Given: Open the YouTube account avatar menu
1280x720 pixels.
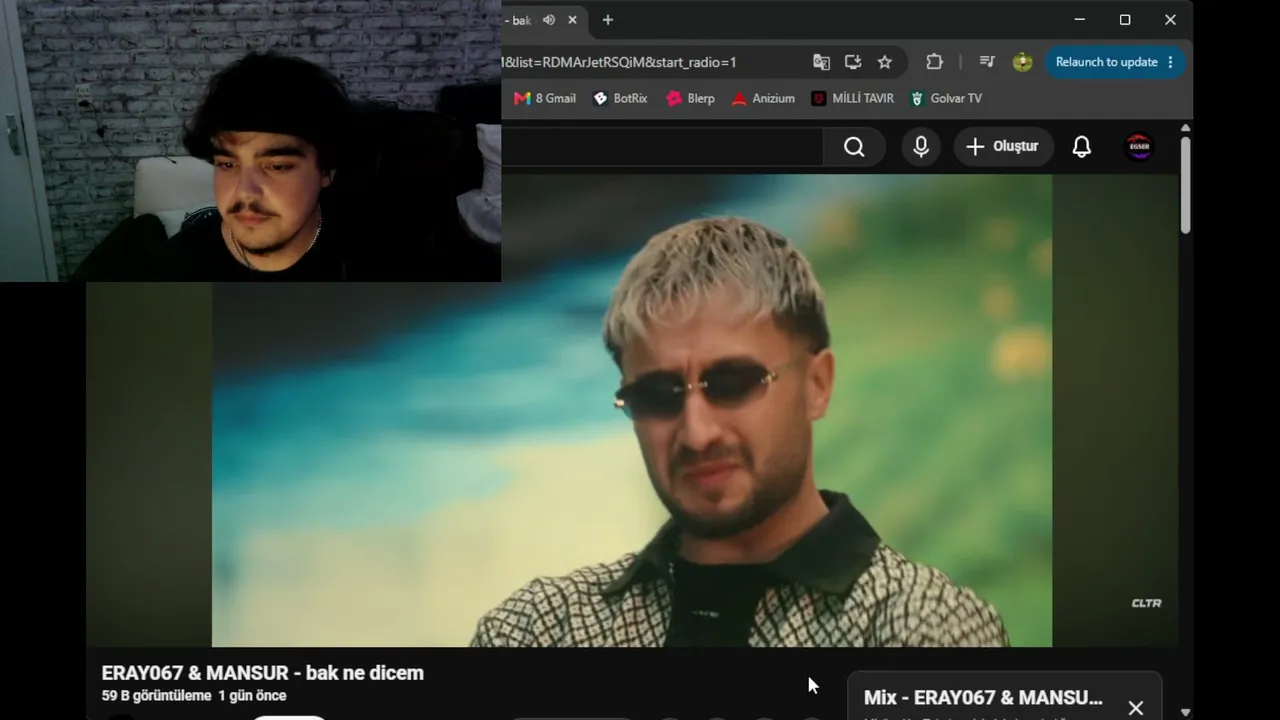Looking at the screenshot, I should [1139, 147].
